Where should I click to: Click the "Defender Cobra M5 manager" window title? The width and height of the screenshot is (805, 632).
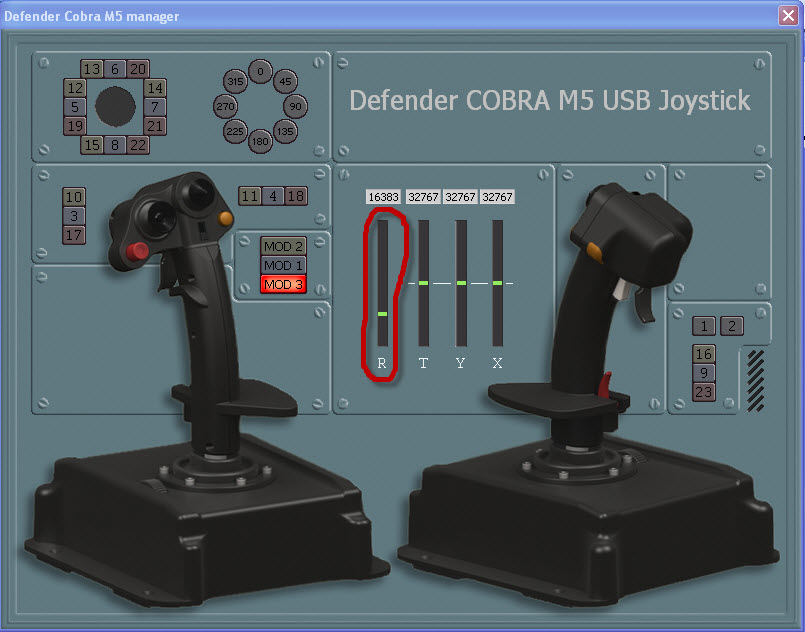click(x=91, y=16)
